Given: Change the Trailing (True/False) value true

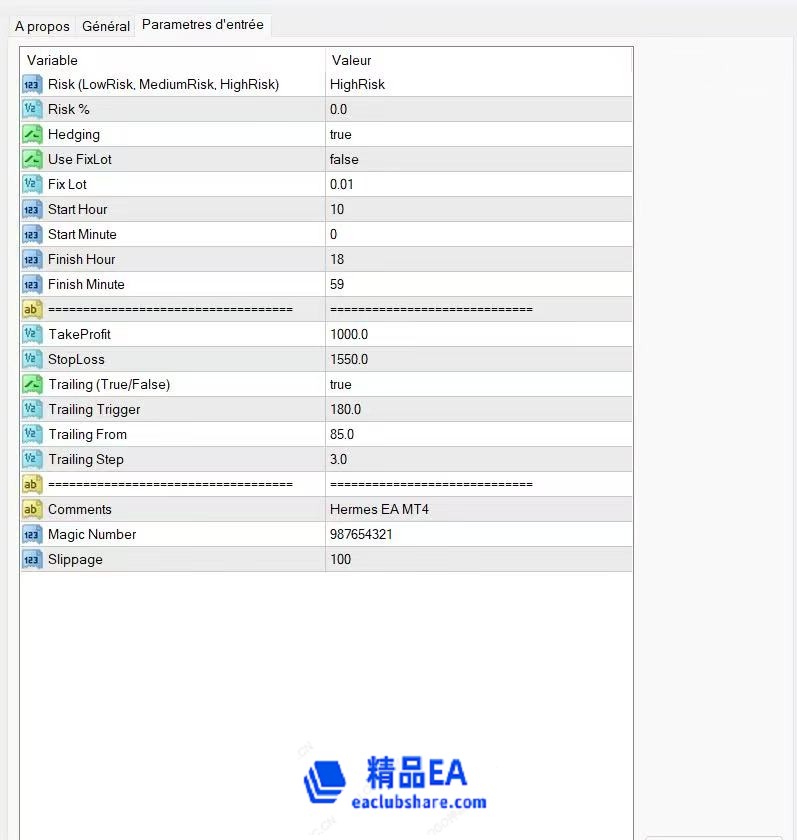Looking at the screenshot, I should coord(479,385).
